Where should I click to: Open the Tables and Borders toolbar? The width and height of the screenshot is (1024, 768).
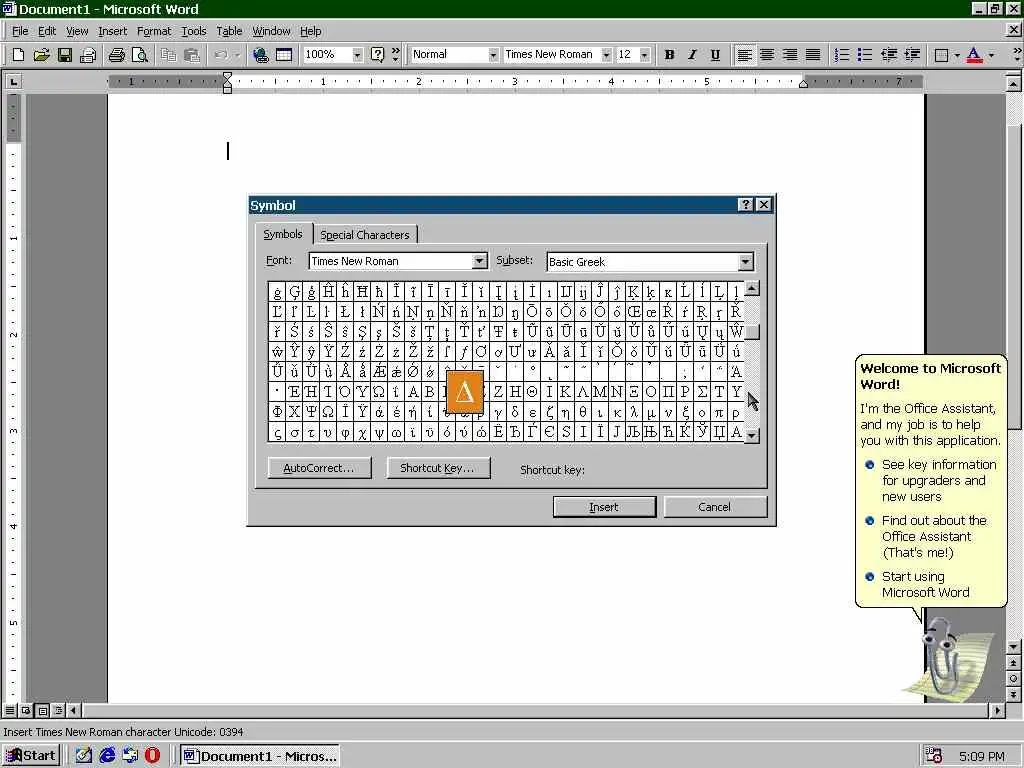284,55
